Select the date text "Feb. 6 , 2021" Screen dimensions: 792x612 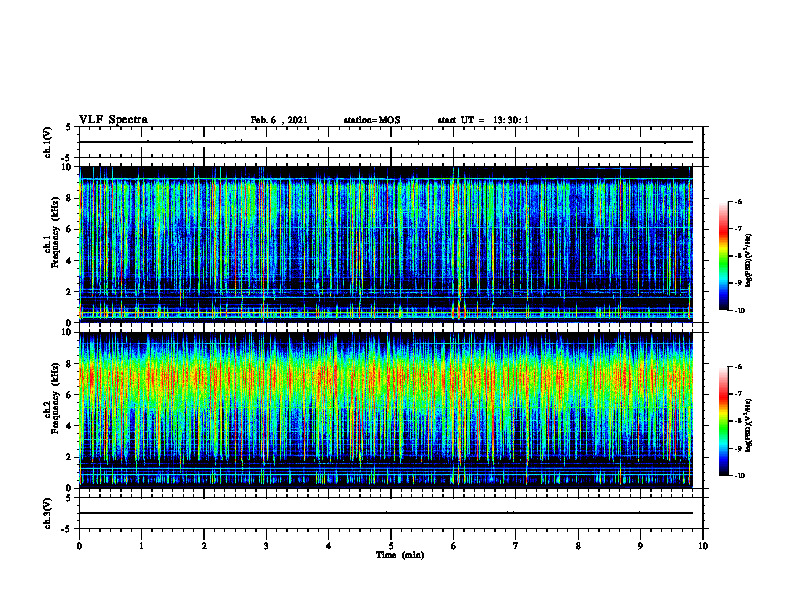click(x=279, y=120)
